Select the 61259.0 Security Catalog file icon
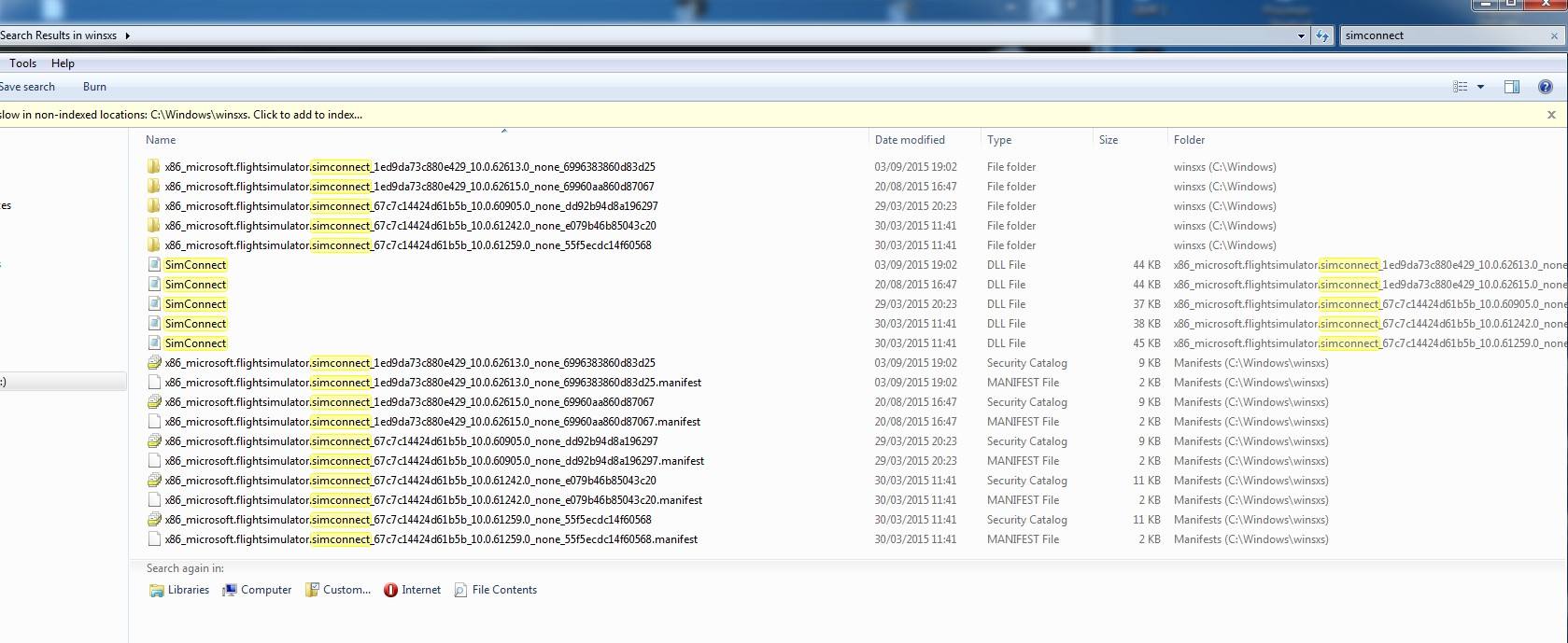Screen dimensions: 1568x643 point(154,520)
